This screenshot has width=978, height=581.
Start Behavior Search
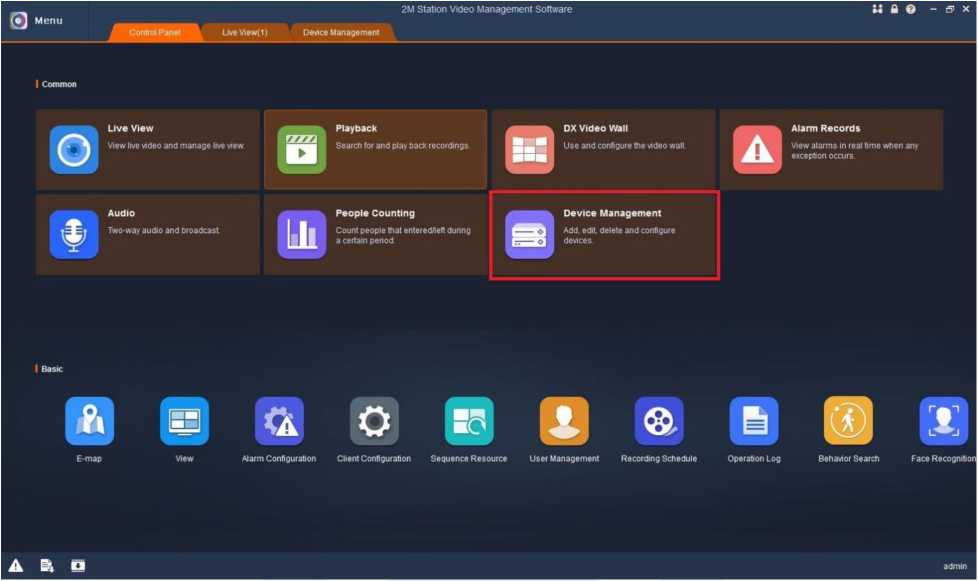[x=848, y=421]
